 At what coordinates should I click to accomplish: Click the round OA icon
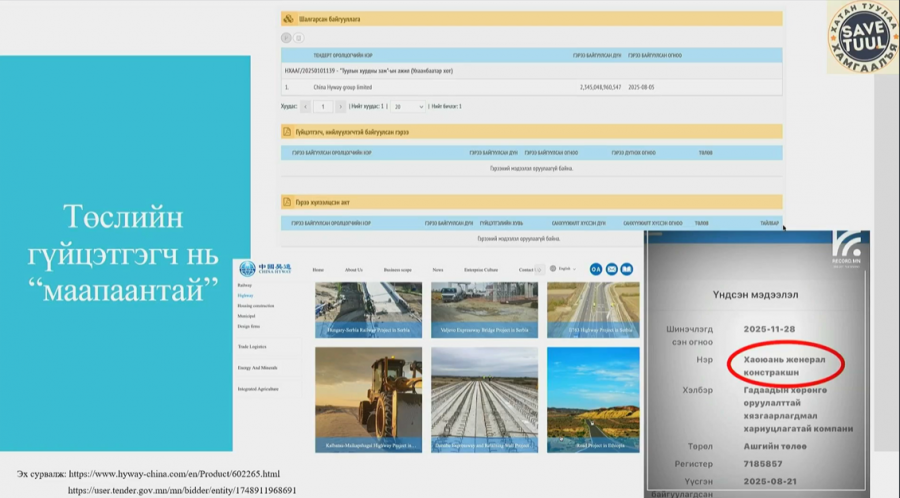point(596,269)
